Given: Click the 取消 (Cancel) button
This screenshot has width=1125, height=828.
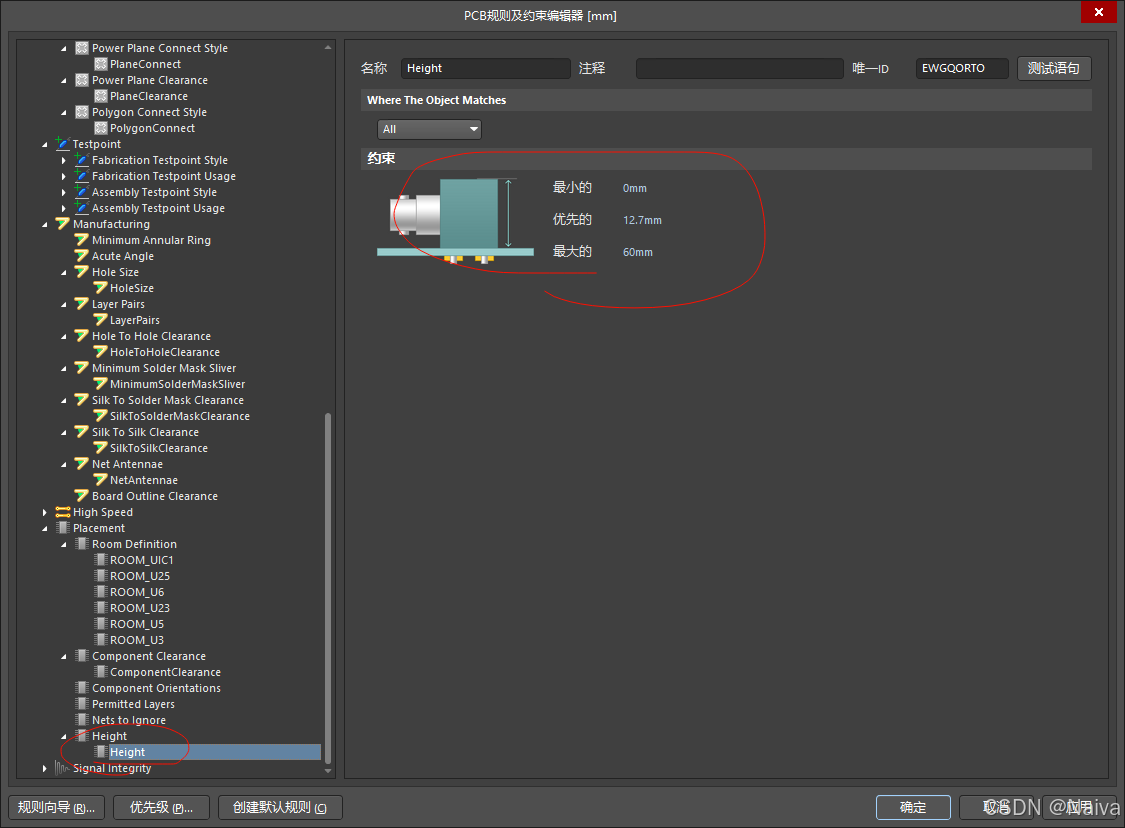Looking at the screenshot, I should 997,807.
